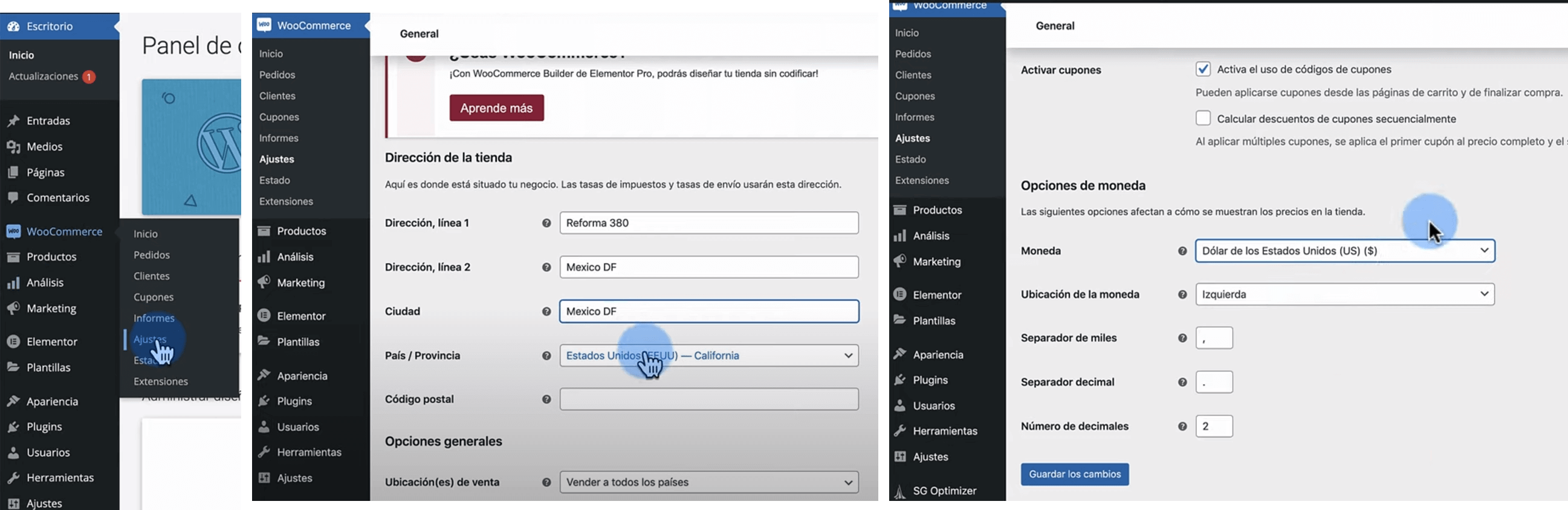Click Productos icon in the store address screen sidebar
1568x510 pixels.
(264, 231)
